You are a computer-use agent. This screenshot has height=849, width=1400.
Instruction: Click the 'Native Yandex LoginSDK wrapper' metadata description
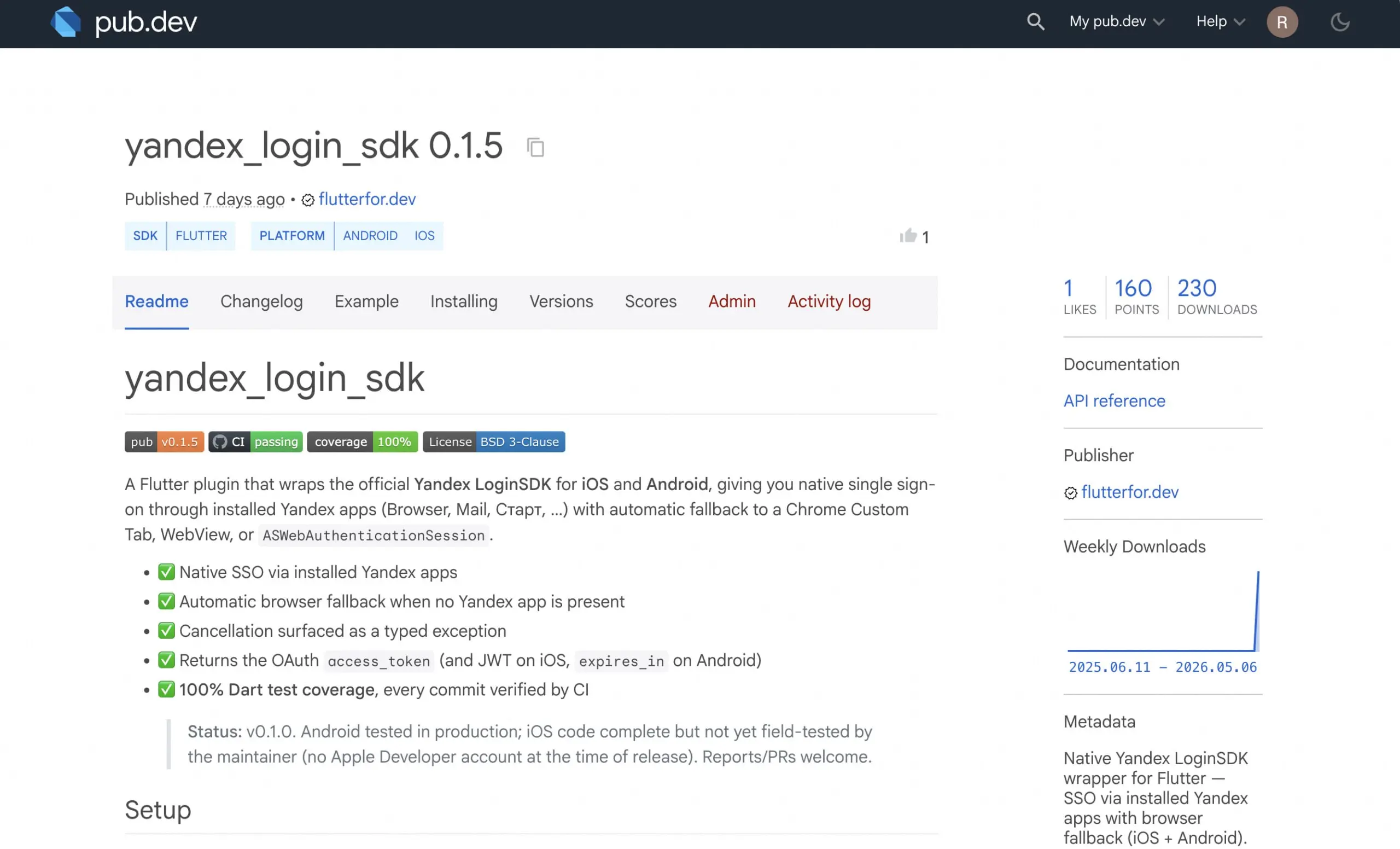point(1156,799)
